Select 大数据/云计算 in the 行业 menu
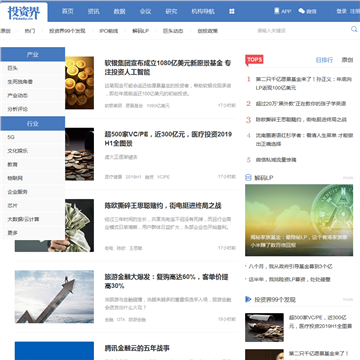The height and width of the screenshot is (360, 360). [33, 219]
